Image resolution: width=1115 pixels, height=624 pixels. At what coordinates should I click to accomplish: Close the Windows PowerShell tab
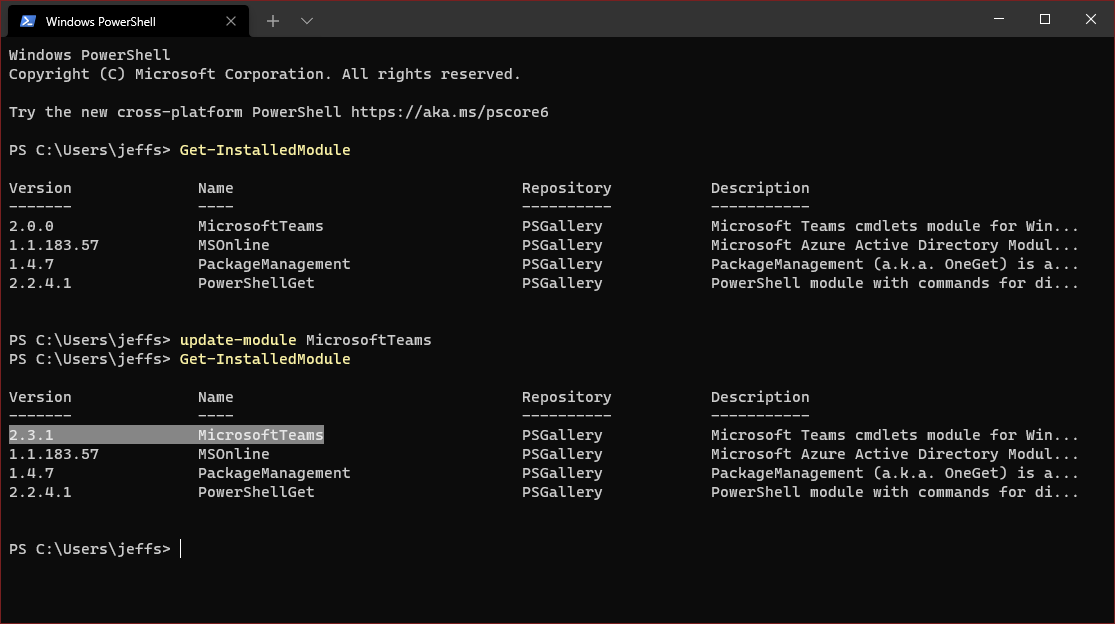(230, 21)
